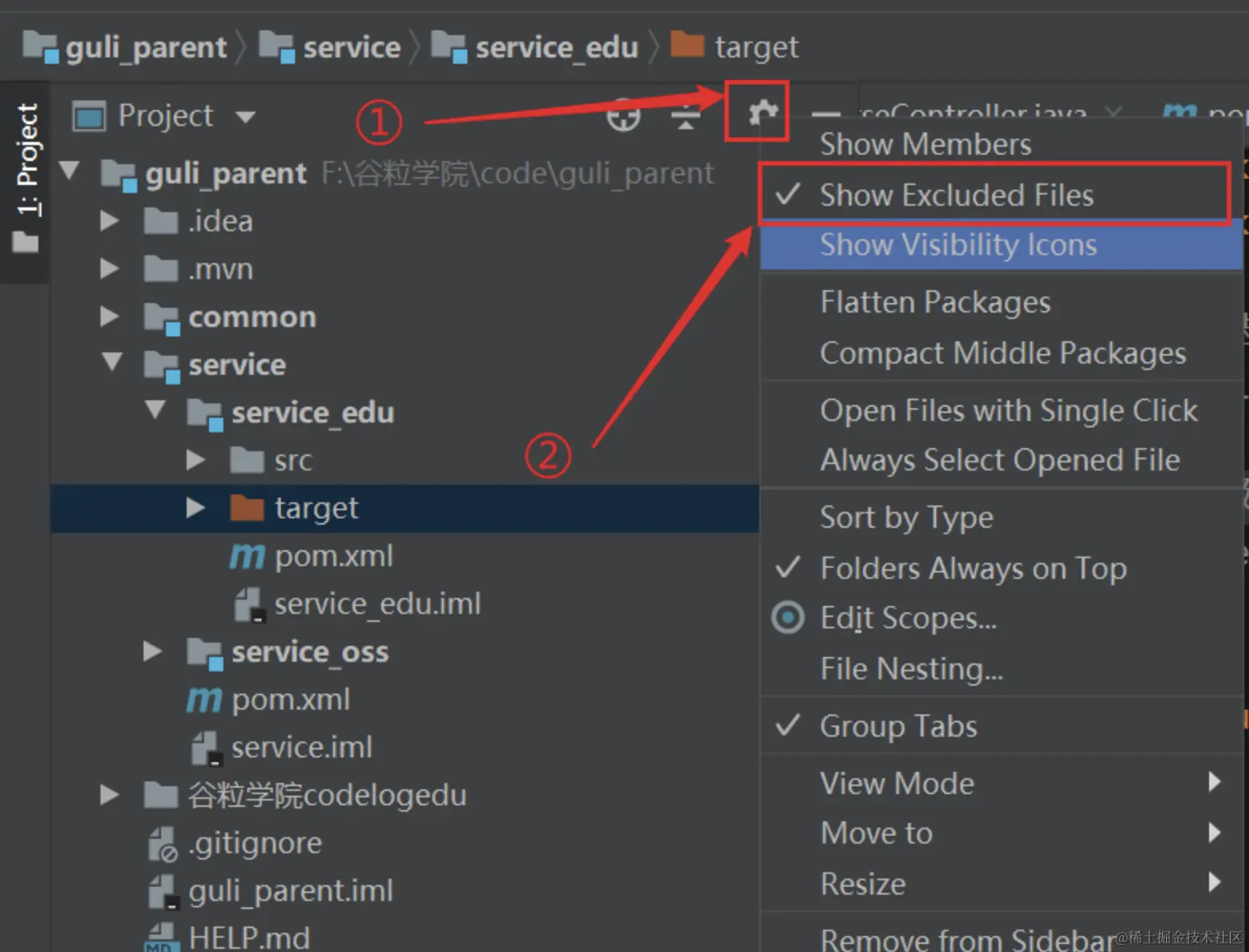Click the hide panel minus icon

point(825,116)
